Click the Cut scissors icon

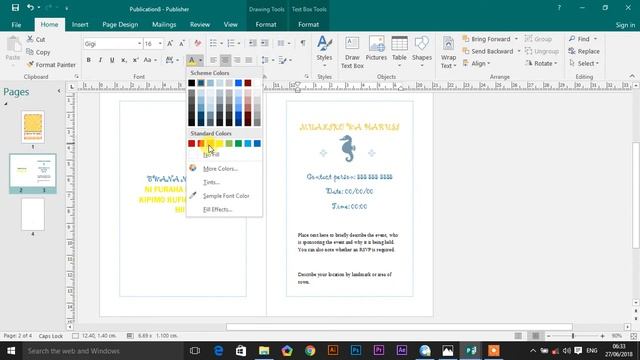30,39
